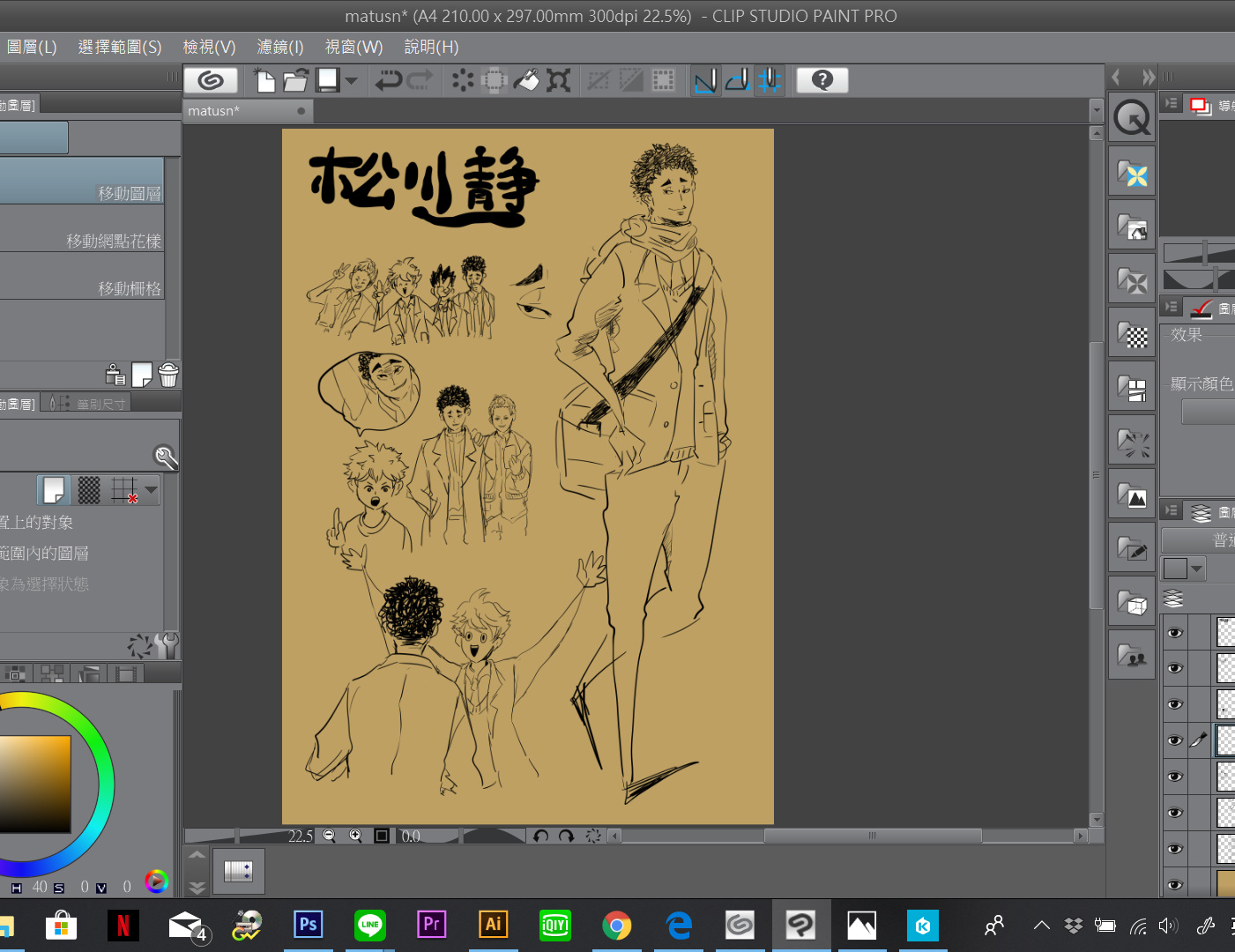Screen dimensions: 1235x952
Task: Click the Invert Selection icon
Action: [631, 80]
